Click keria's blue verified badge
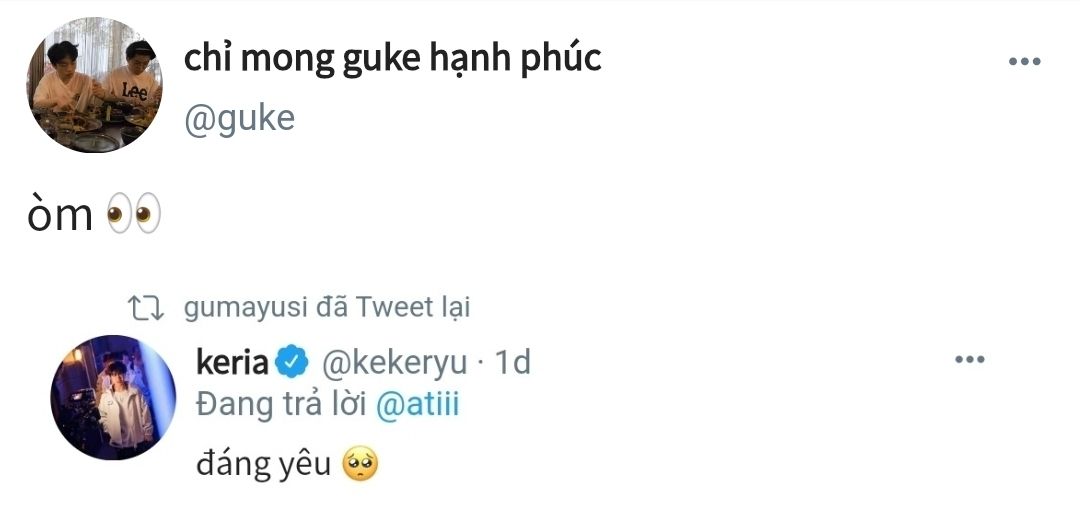1080x507 pixels. (292, 363)
